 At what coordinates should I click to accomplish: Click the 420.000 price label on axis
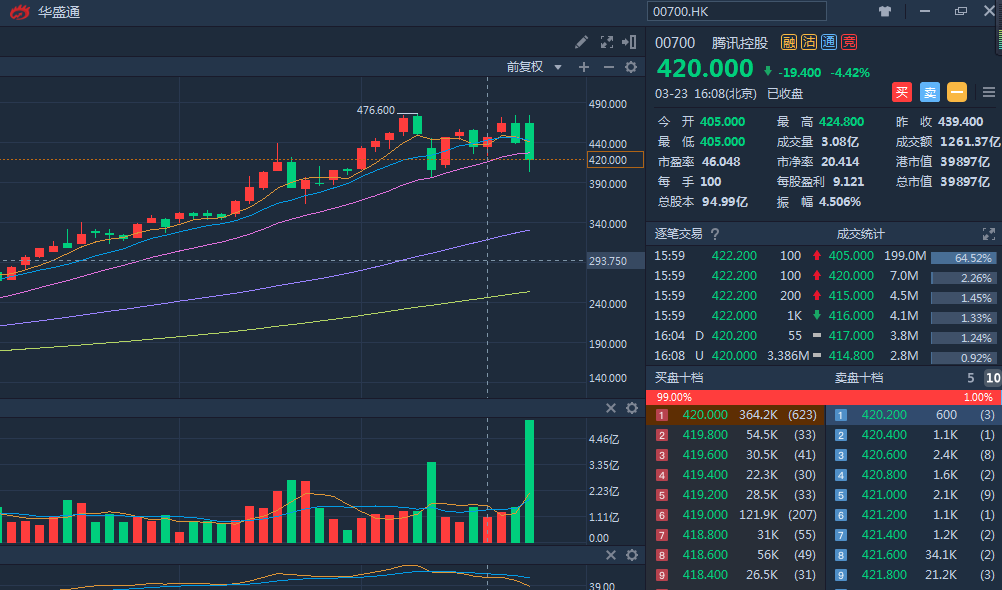pos(615,160)
